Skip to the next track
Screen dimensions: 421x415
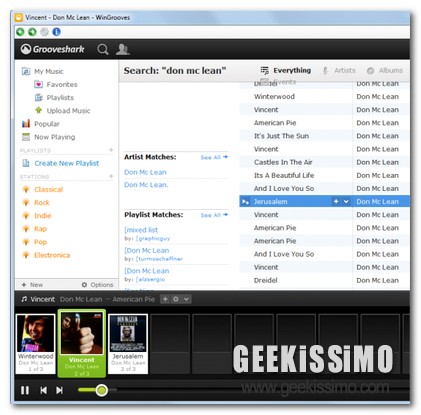[59, 390]
